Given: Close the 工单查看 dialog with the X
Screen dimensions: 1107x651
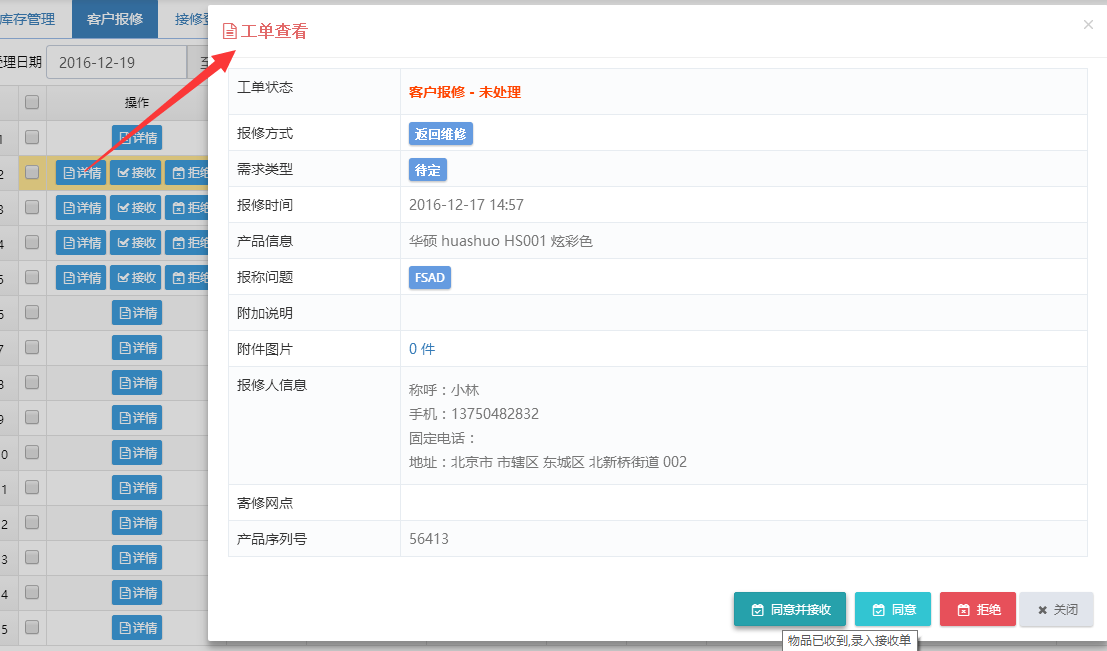Looking at the screenshot, I should point(1088,25).
